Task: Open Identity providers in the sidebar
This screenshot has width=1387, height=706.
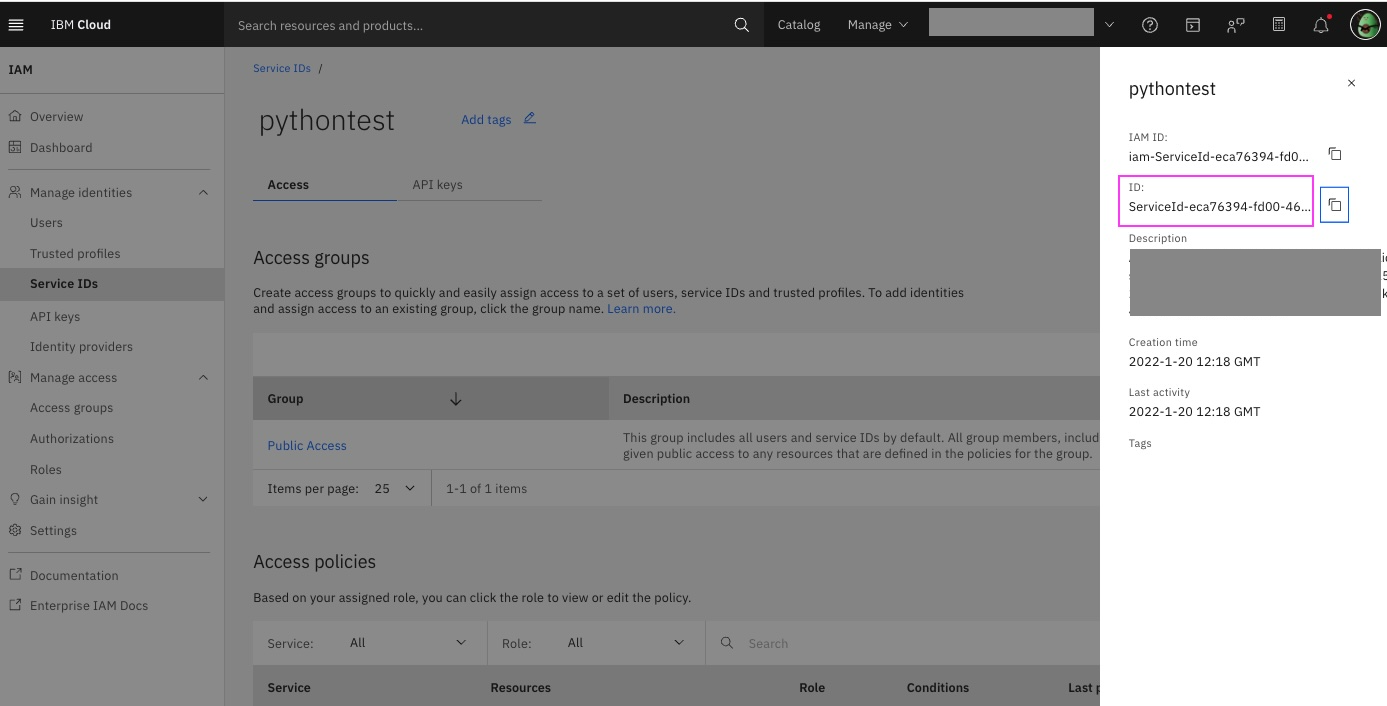Action: (x=81, y=346)
